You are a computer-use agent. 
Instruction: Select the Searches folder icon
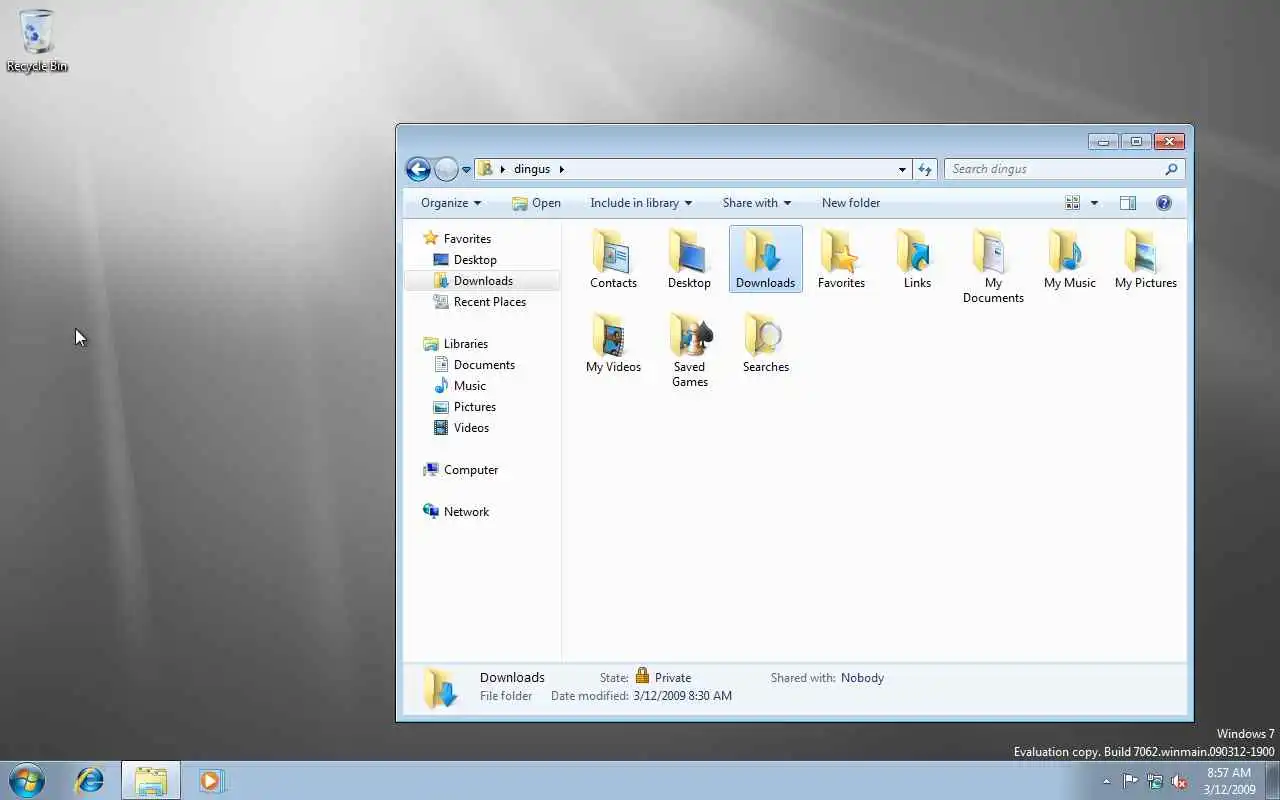coord(765,343)
